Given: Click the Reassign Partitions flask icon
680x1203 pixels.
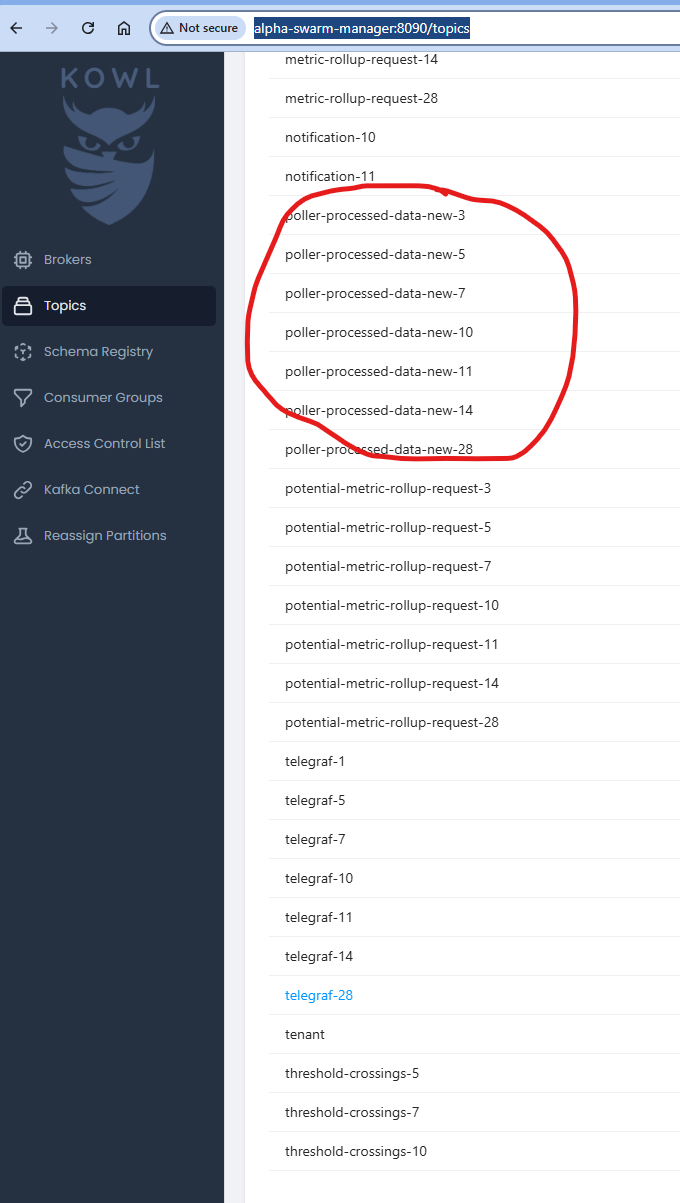Looking at the screenshot, I should [23, 536].
